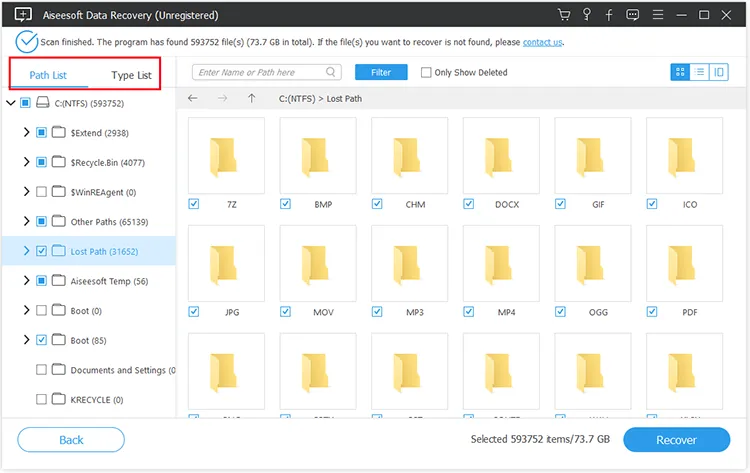Uncheck the GIF folder checkbox
750x473 pixels.
[560, 204]
